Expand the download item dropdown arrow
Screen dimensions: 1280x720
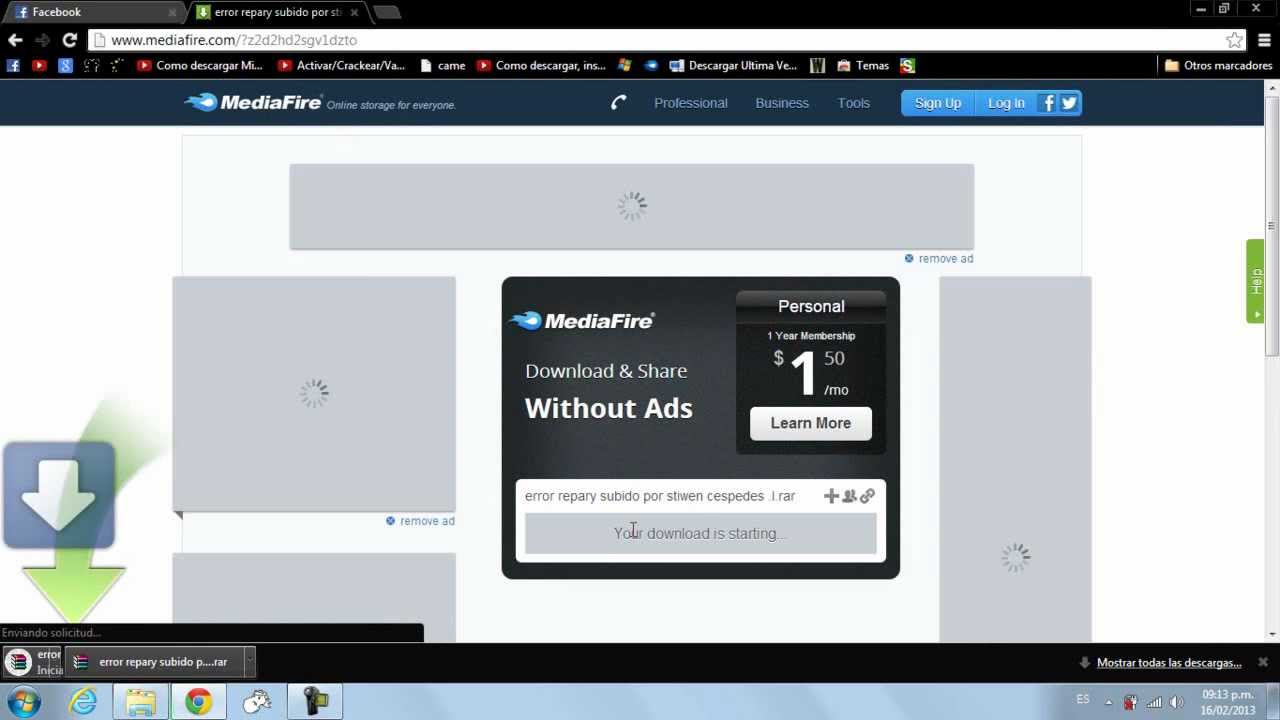point(249,662)
